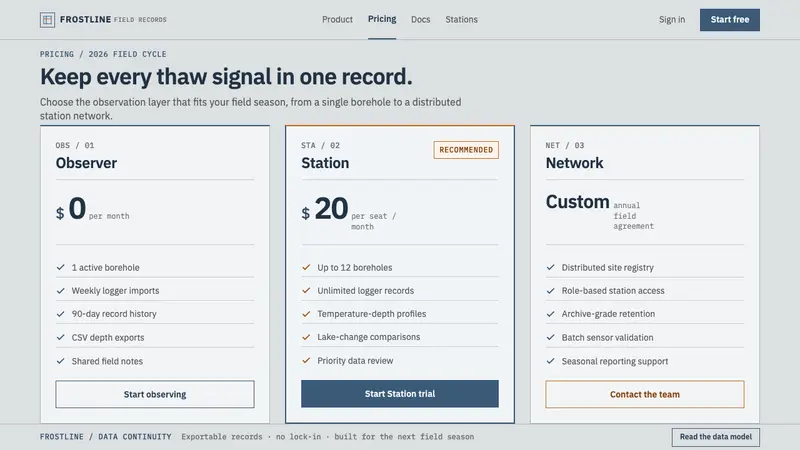Screen dimensions: 800x450
Task: Click checkmark beside Archive-grade retention
Action: pyautogui.click(x=551, y=314)
